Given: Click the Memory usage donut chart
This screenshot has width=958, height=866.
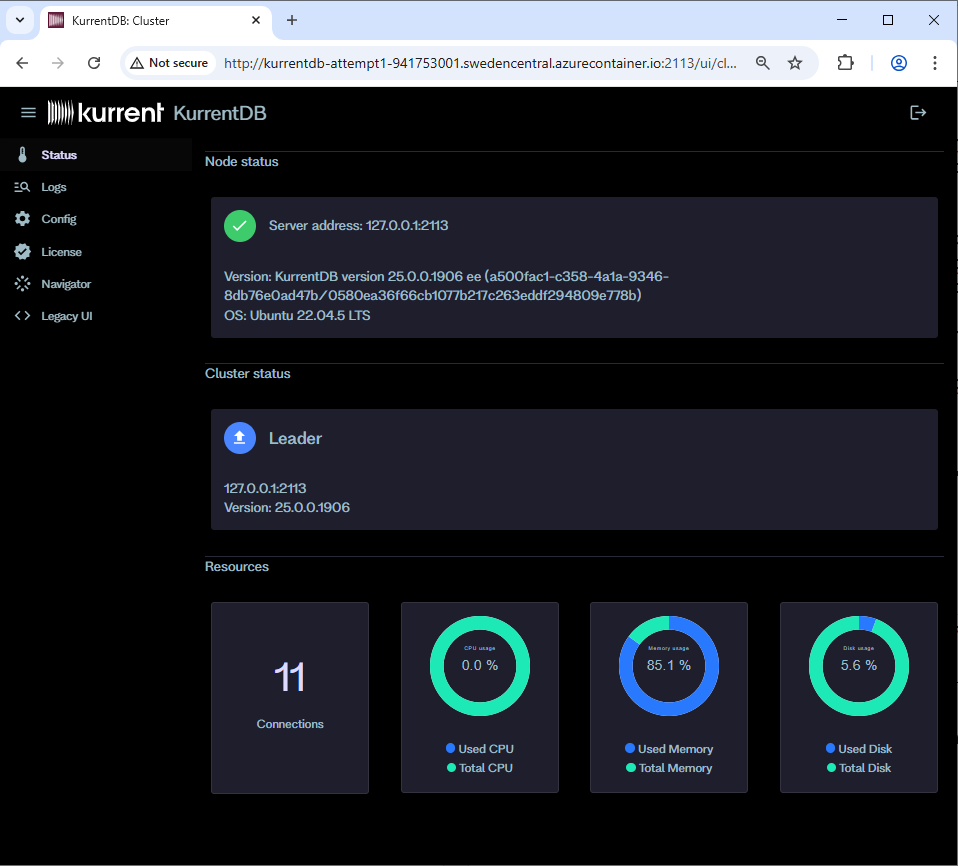Looking at the screenshot, I should point(669,666).
